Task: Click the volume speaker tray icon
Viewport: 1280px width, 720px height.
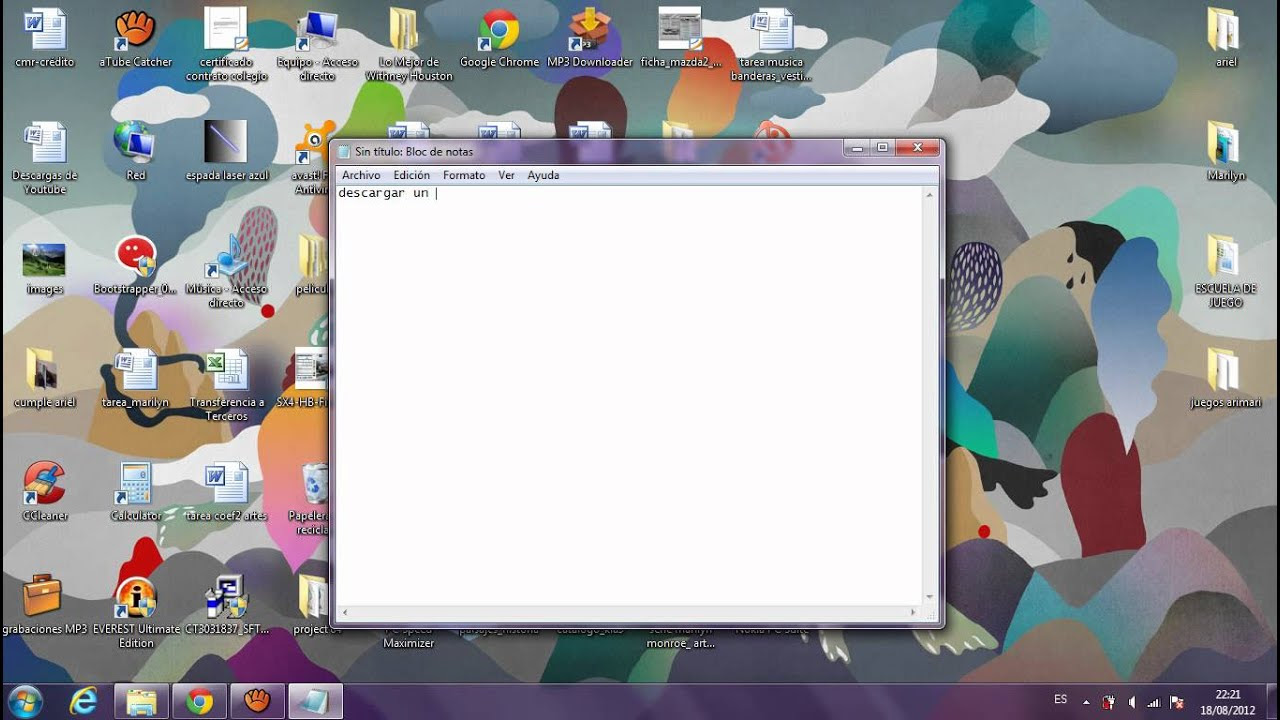Action: (x=1131, y=702)
